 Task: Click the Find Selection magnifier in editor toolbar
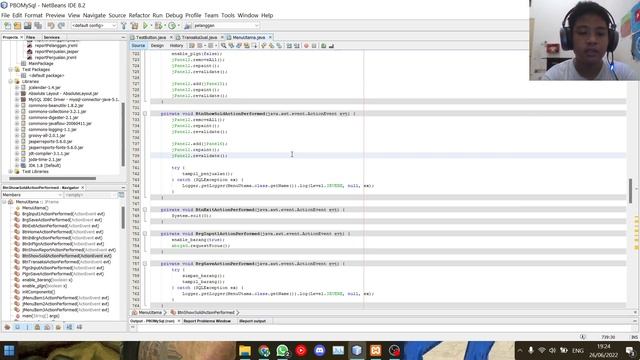(223, 46)
